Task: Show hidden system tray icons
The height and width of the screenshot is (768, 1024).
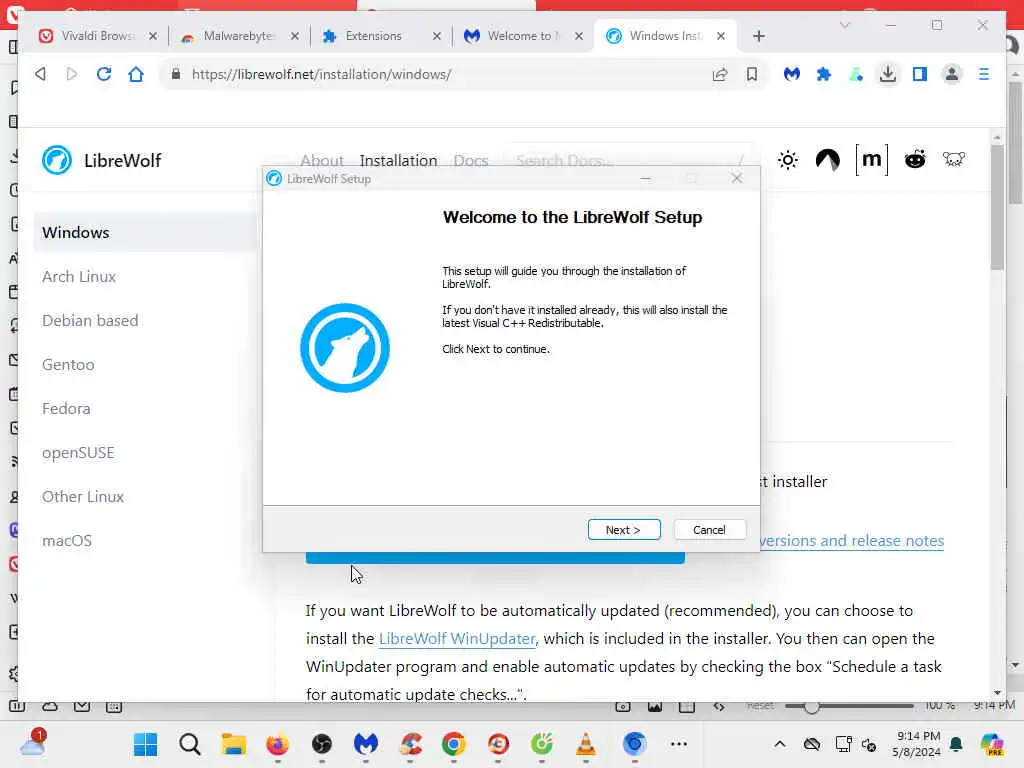Action: tap(780, 744)
